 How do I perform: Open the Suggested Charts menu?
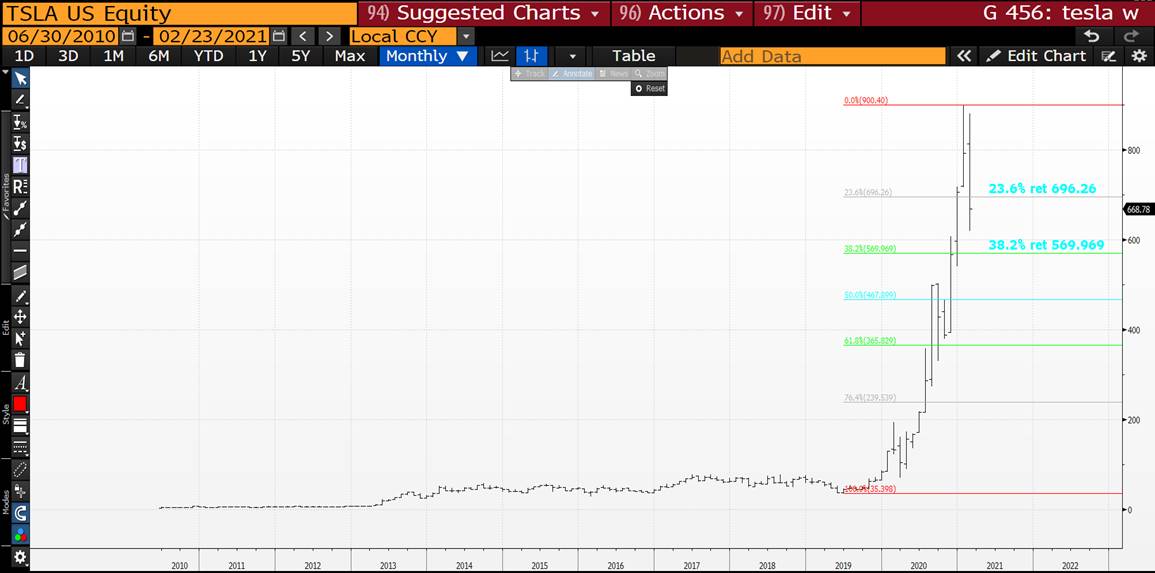[x=484, y=13]
